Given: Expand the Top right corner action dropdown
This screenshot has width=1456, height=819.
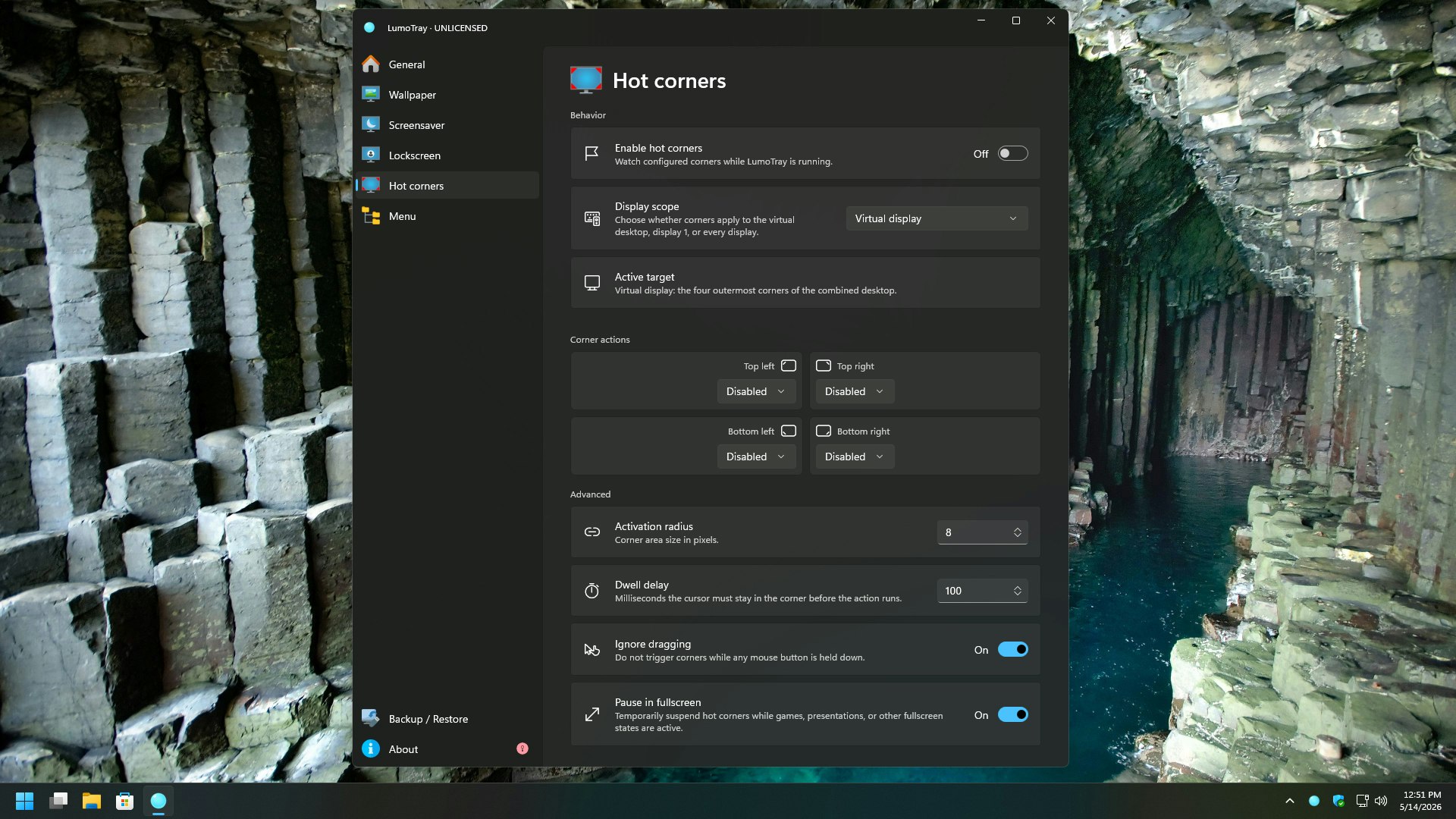Looking at the screenshot, I should pos(855,391).
